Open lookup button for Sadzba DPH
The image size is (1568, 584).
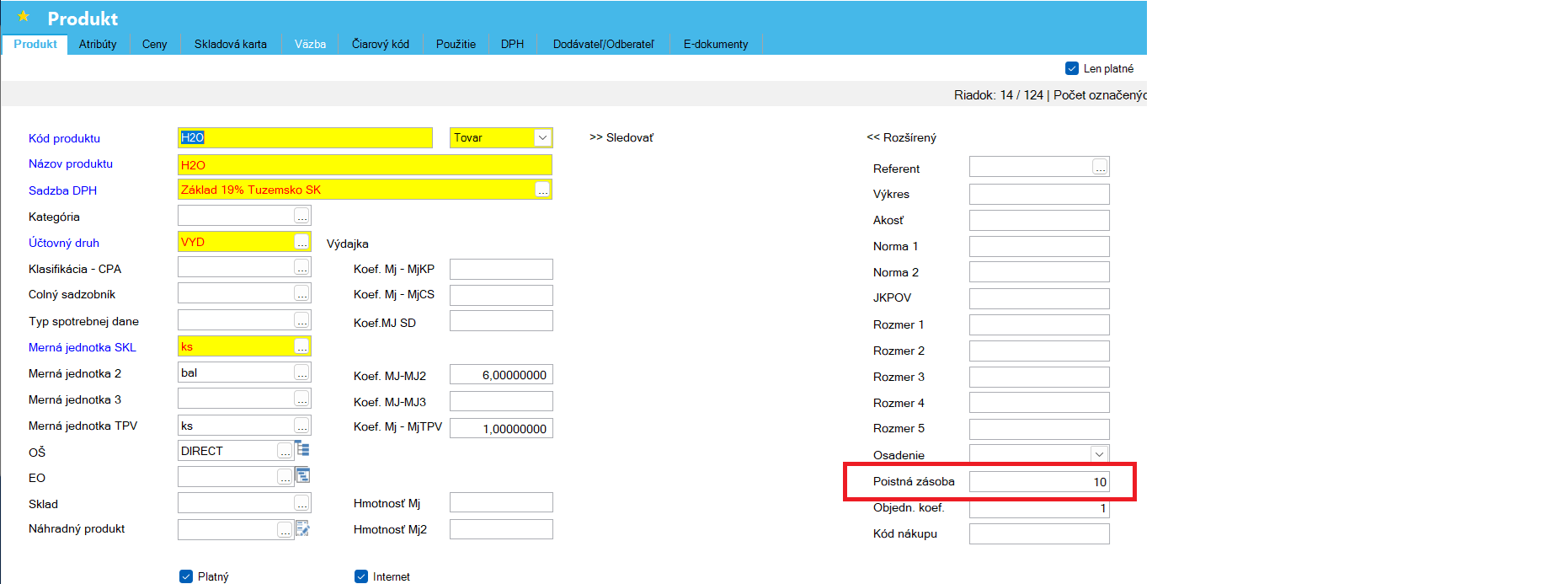pos(542,190)
